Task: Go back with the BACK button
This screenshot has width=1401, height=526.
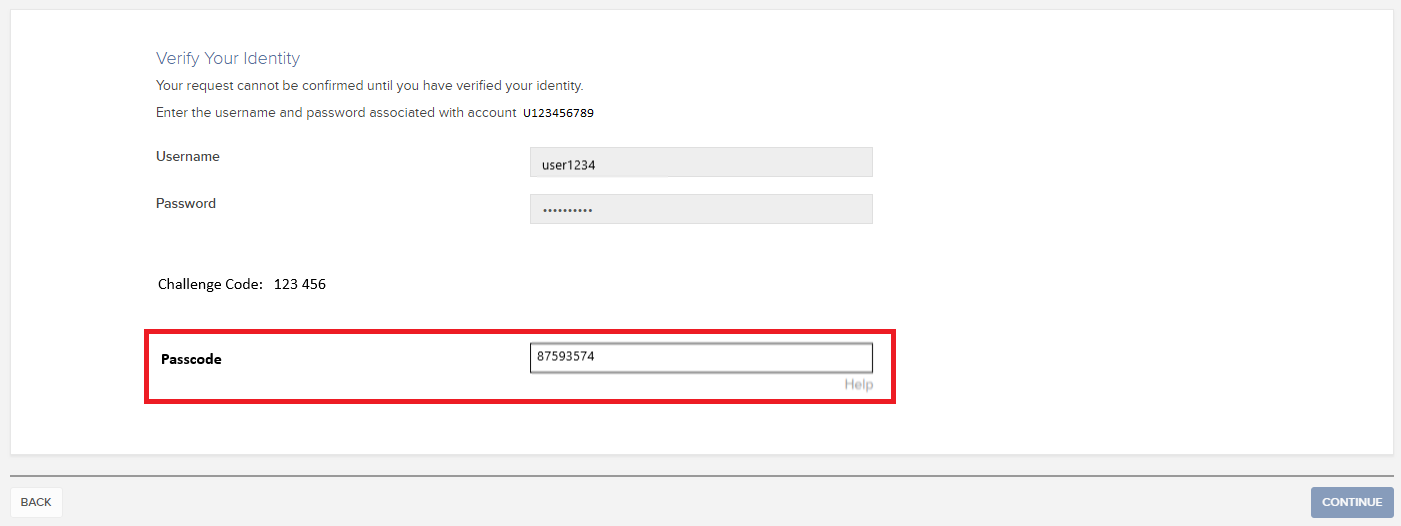Action: click(36, 502)
